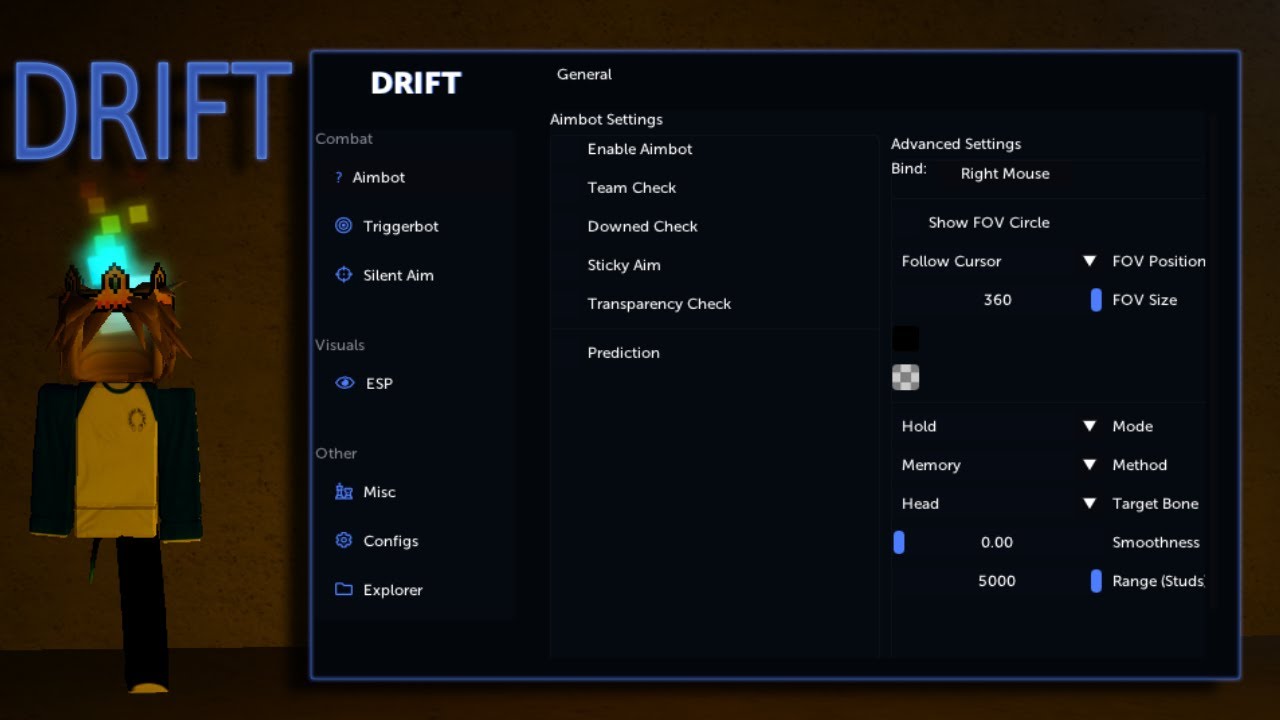Click the Misc icon in the sidebar
Screen dimensions: 1280x720
[x=343, y=492]
